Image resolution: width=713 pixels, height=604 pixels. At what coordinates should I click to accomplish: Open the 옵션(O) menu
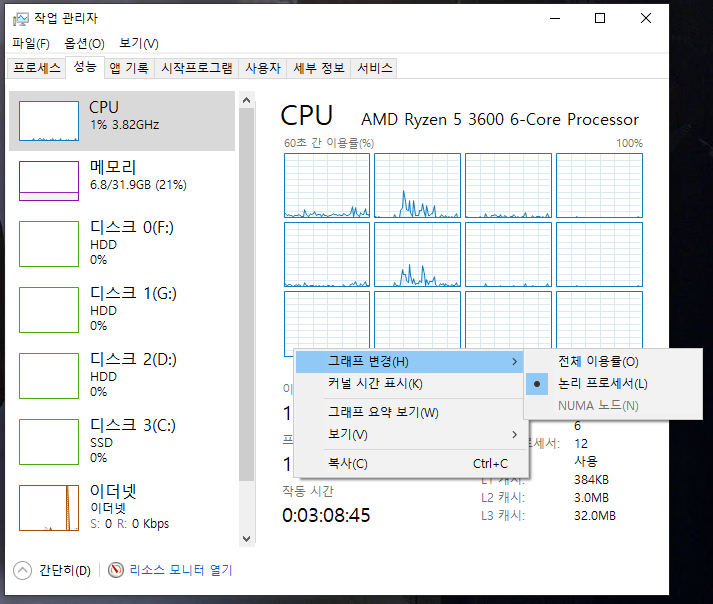pyautogui.click(x=84, y=44)
